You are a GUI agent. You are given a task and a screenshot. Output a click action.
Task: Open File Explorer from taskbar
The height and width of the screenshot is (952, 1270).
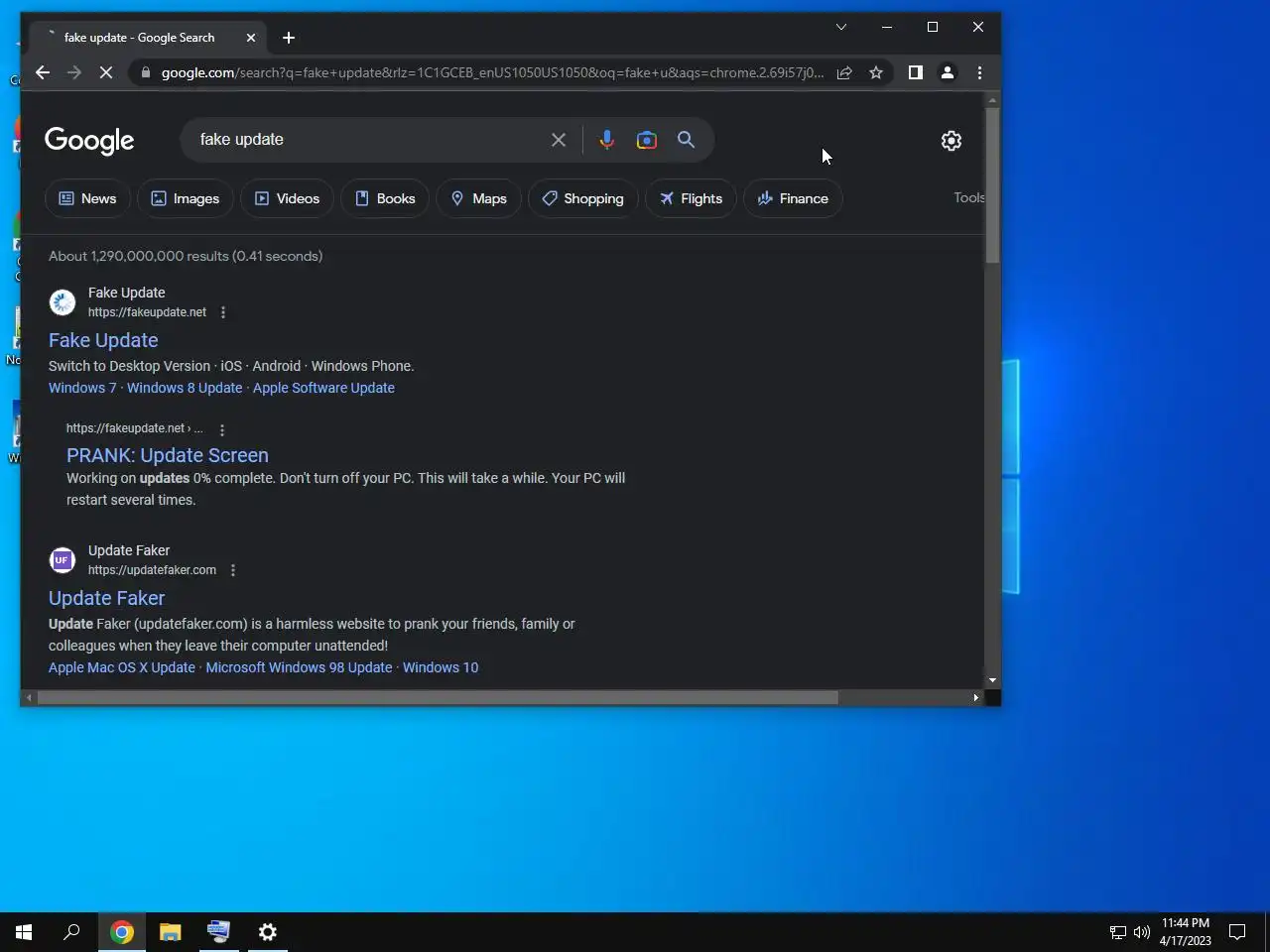coord(171,932)
